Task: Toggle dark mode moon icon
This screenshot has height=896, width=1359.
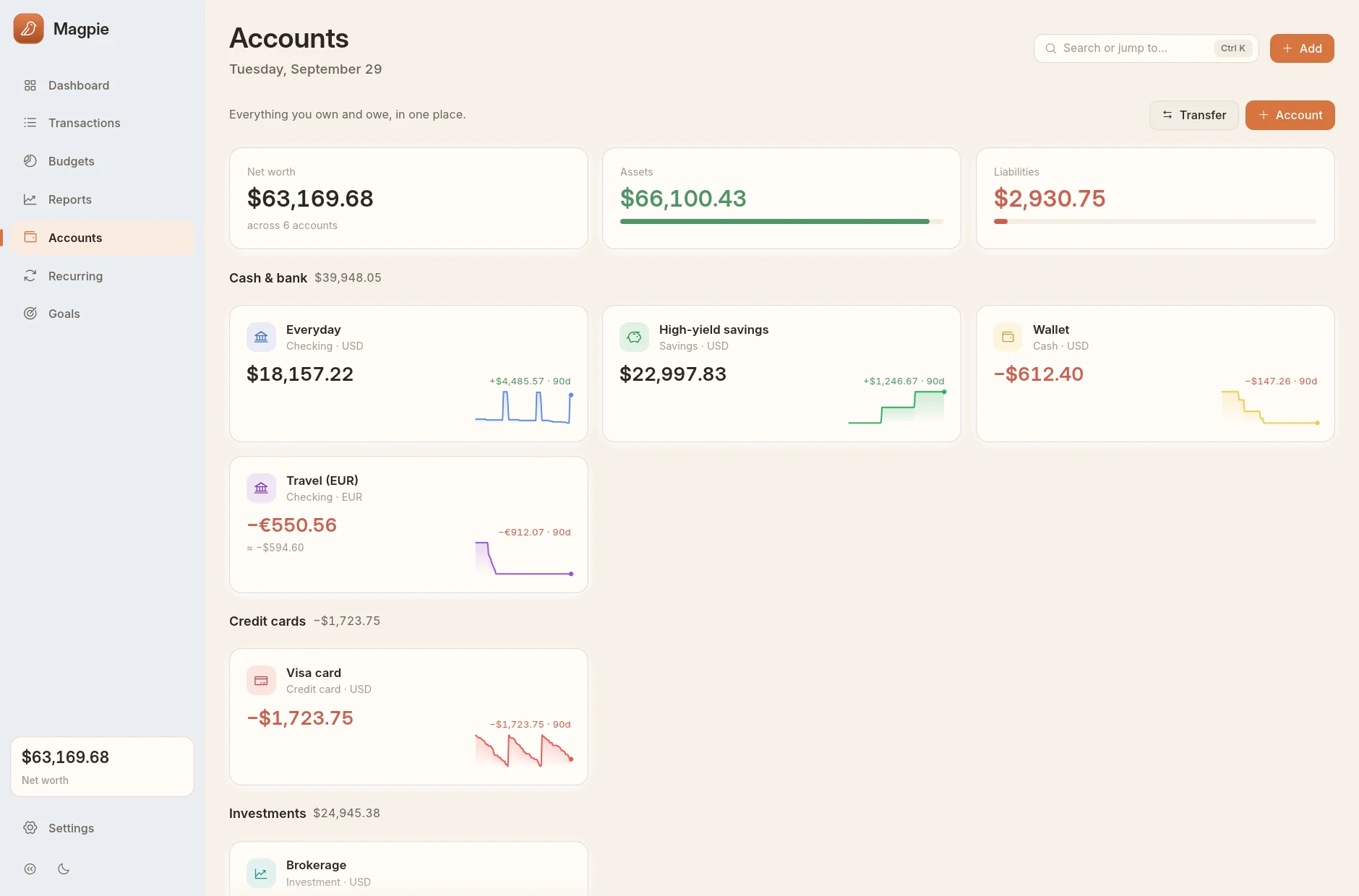Action: click(x=64, y=869)
